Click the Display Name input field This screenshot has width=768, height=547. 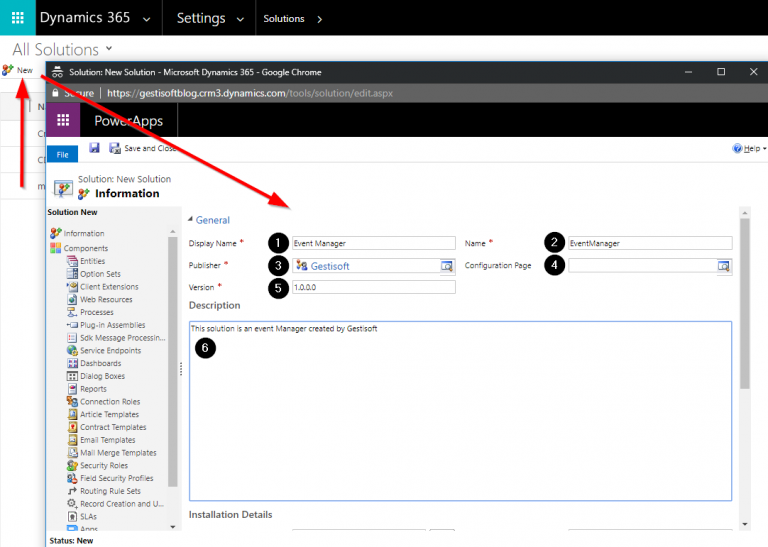tap(374, 243)
